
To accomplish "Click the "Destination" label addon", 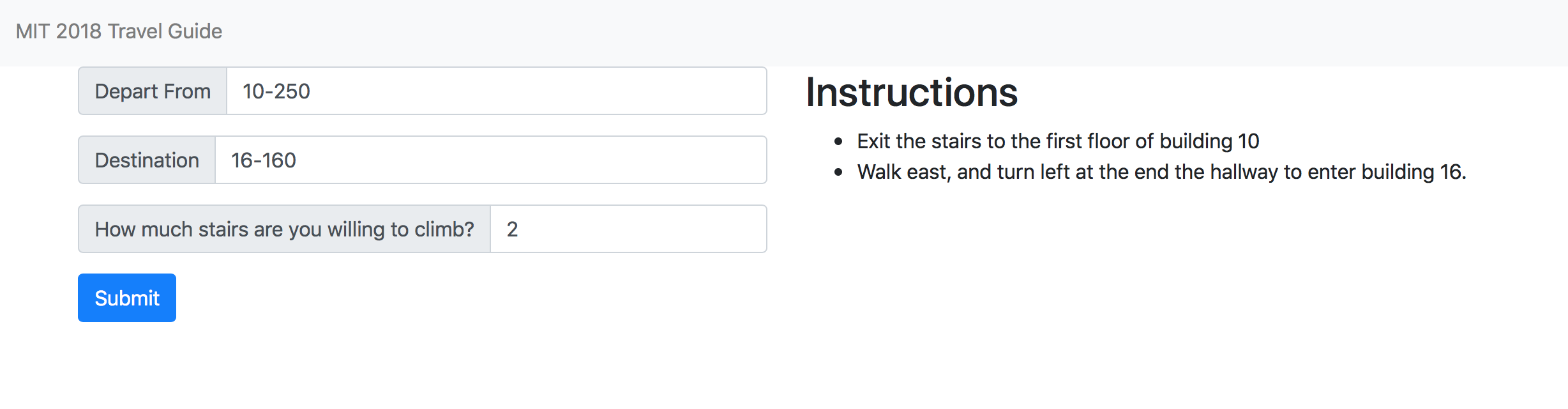I will [x=147, y=160].
